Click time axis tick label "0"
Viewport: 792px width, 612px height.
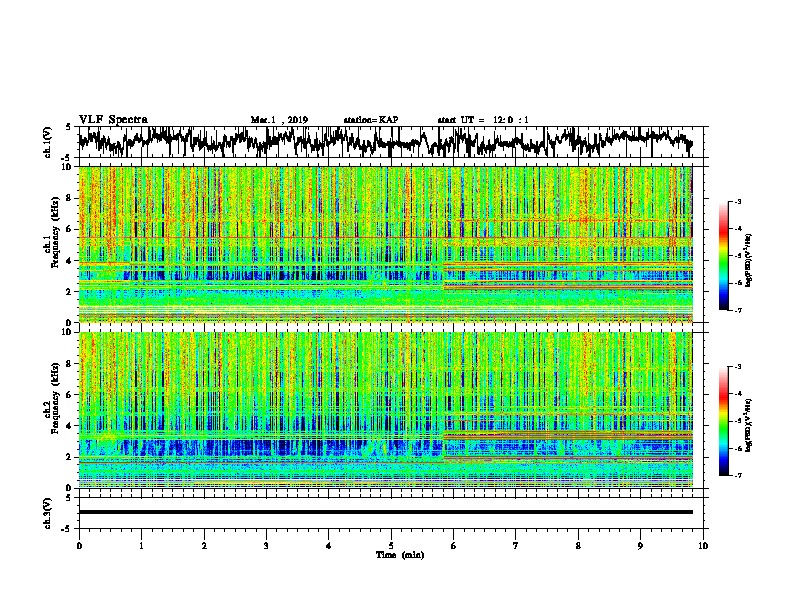[79, 546]
